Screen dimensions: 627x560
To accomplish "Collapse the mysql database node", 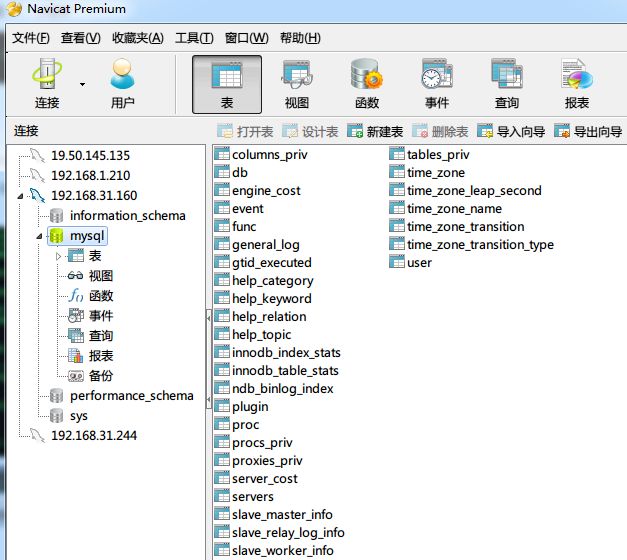I will [x=39, y=236].
